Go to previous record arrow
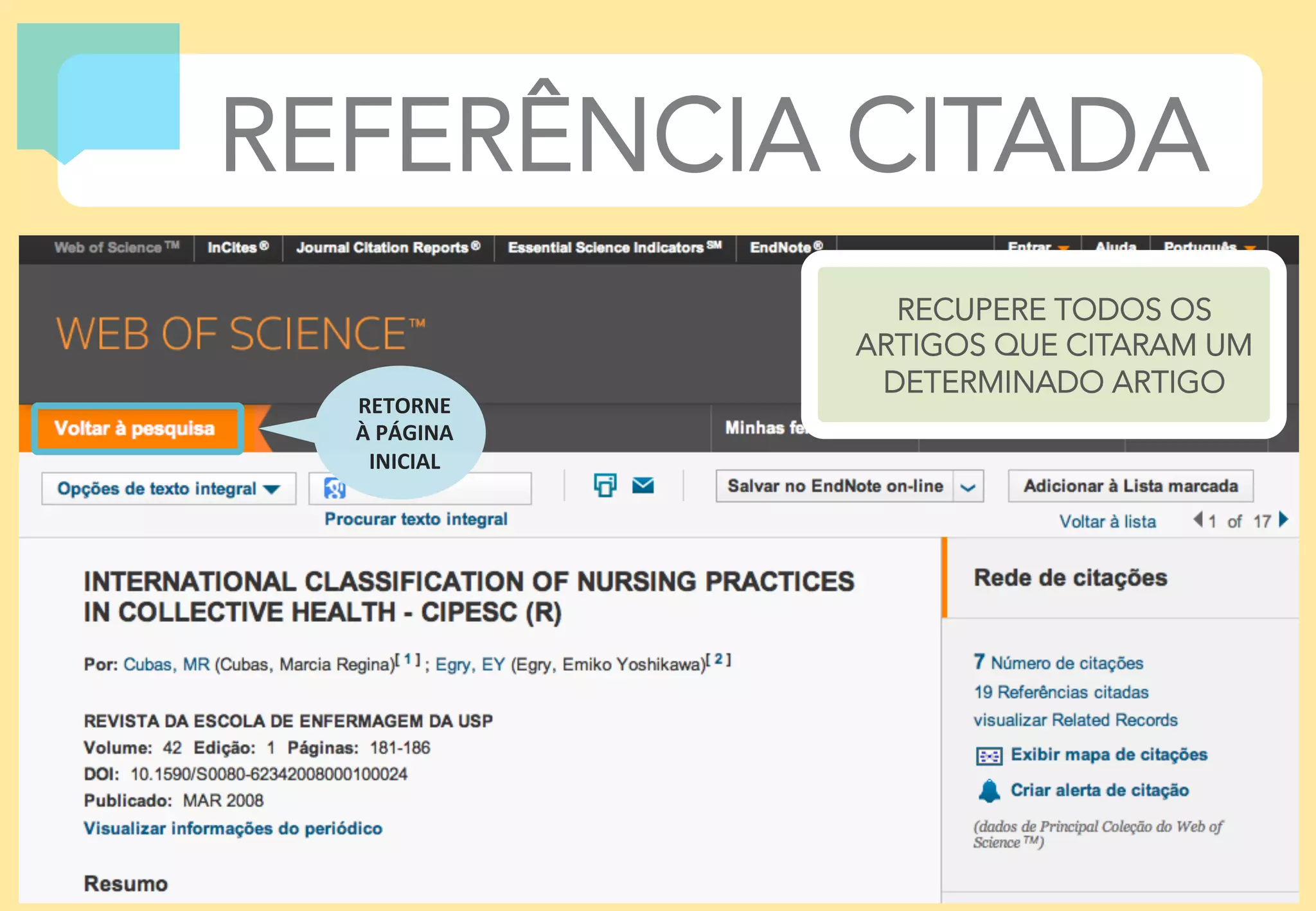This screenshot has height=911, width=1316. click(x=1198, y=519)
